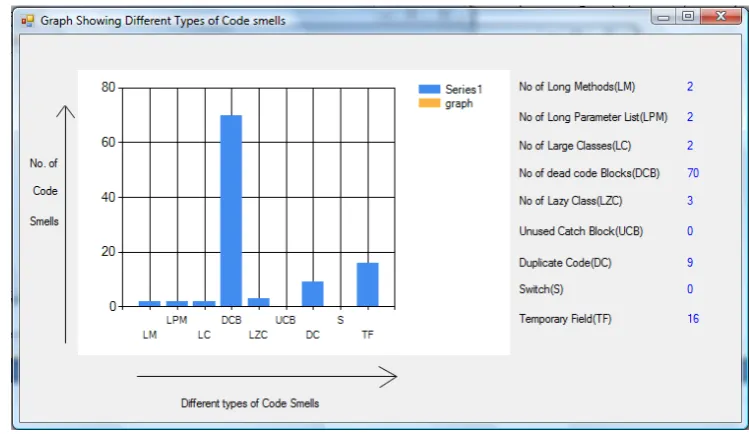Select the Series1 legend label
Viewport: 749px width, 434px height.
click(464, 89)
